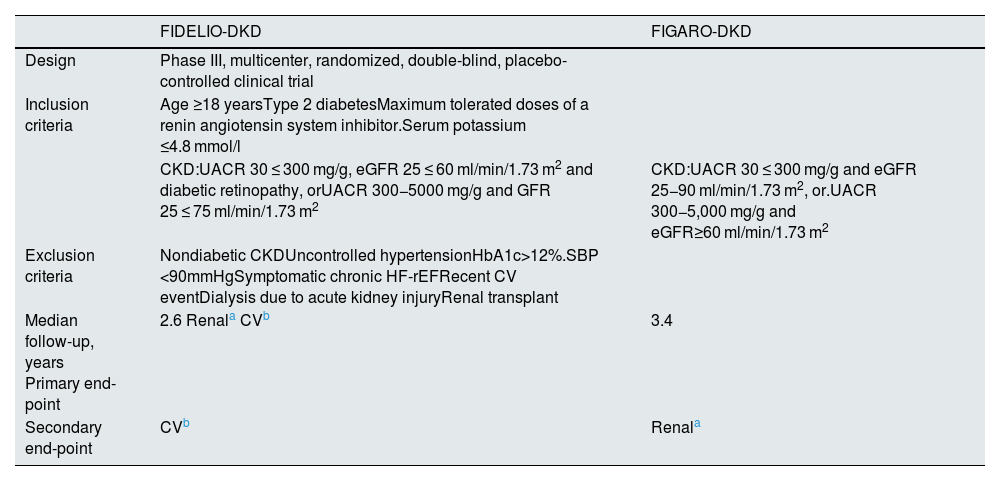This screenshot has height=481, width=1000.
Task: Select the Inclusion criteria row label
Action: [56, 115]
